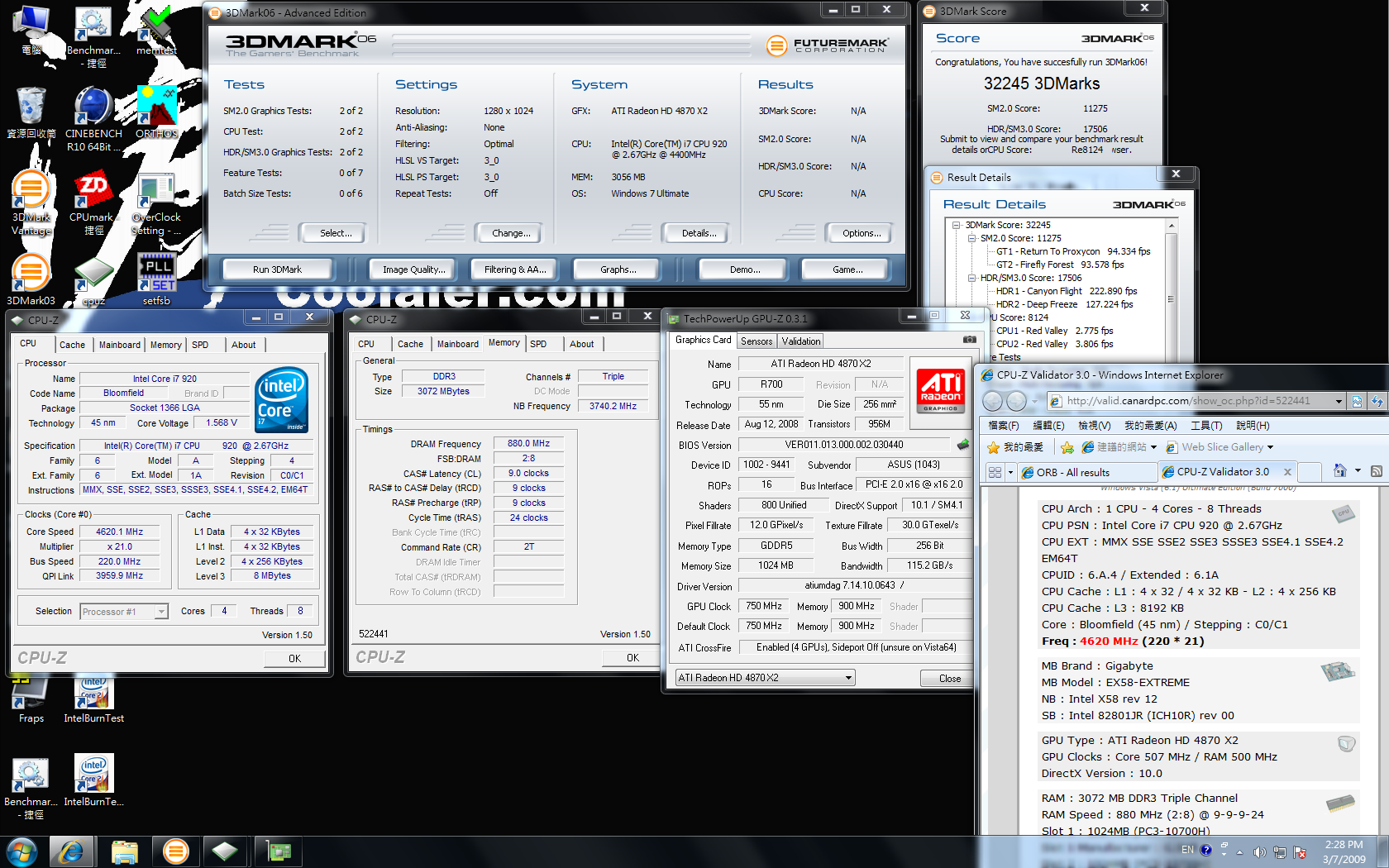Click OK in the left CPU-Z CPU window
Image resolution: width=1389 pixels, height=868 pixels.
point(294,659)
